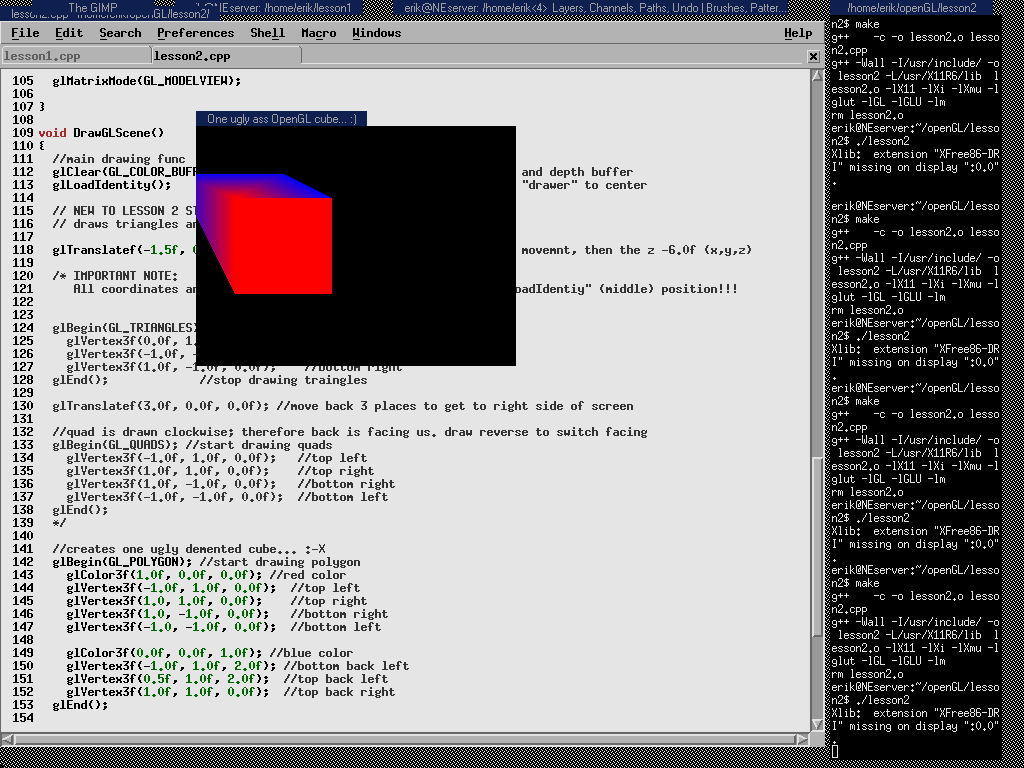
Task: Switch to the lesson1.cpp tab
Action: (42, 57)
